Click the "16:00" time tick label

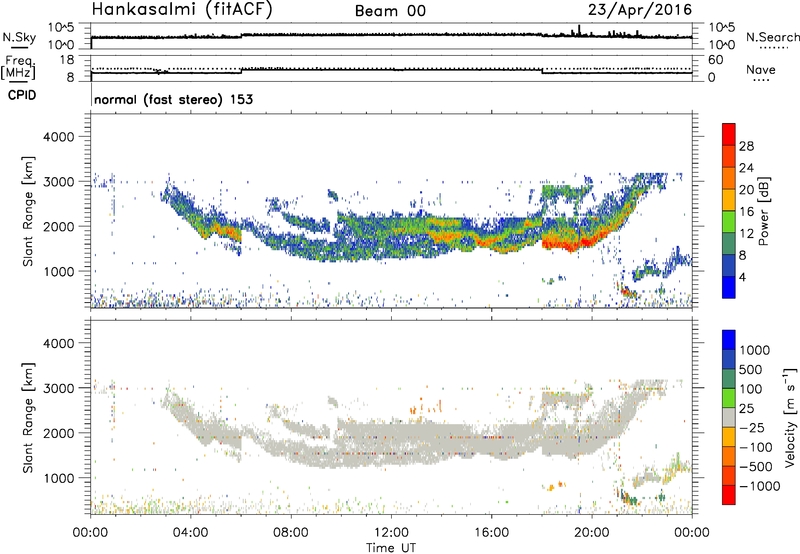[491, 533]
